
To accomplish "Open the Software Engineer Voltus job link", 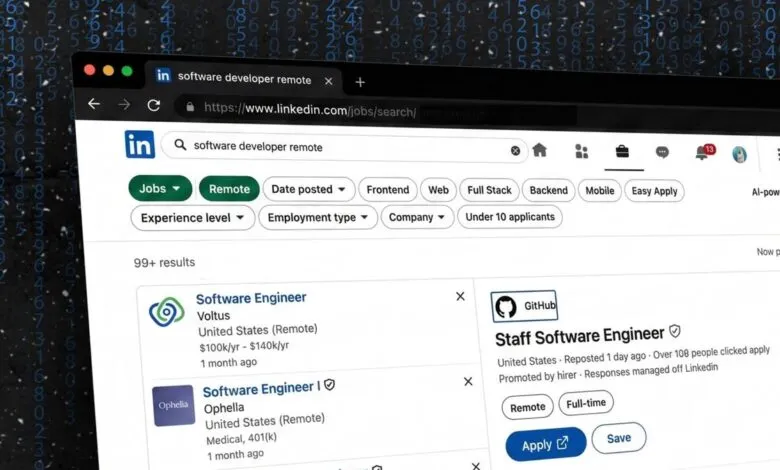I will (251, 298).
